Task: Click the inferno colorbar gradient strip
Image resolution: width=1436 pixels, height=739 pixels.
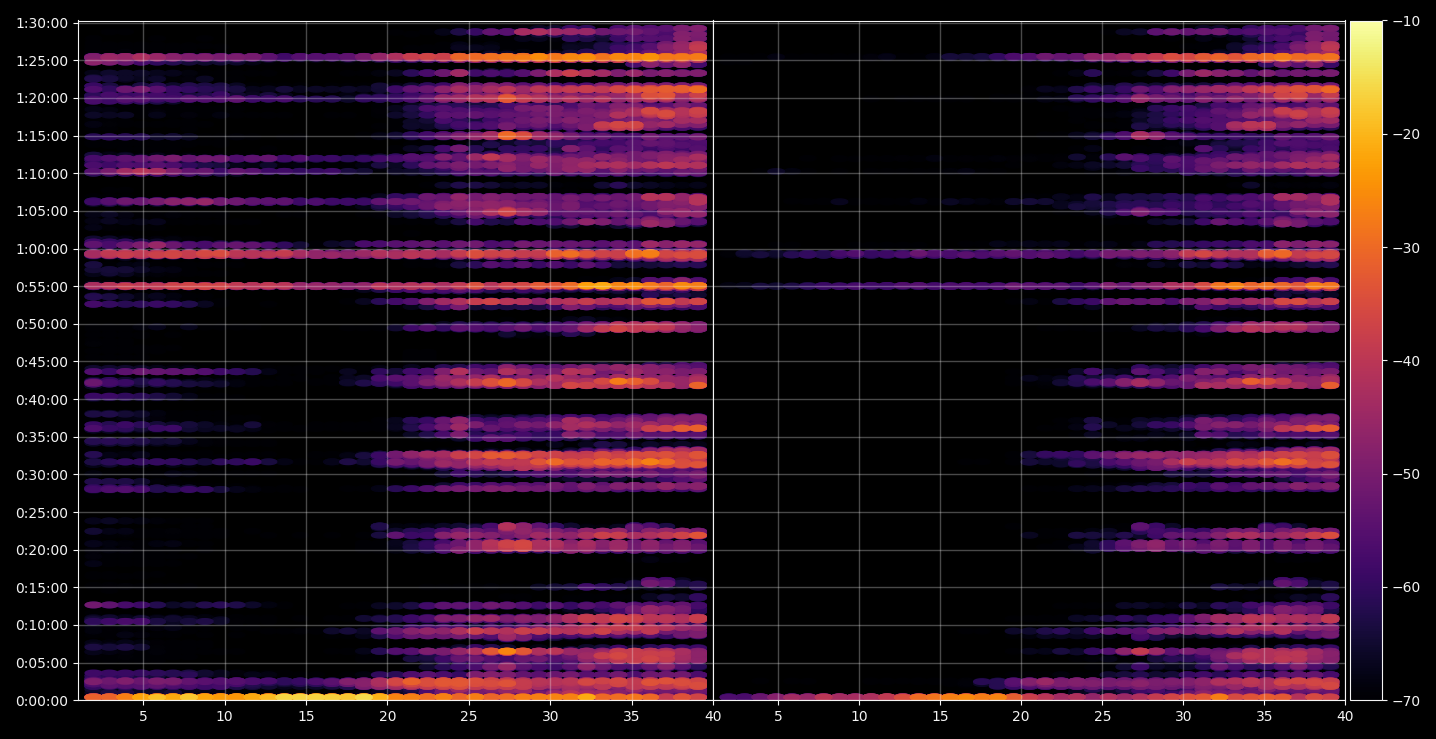Action: pyautogui.click(x=1366, y=361)
